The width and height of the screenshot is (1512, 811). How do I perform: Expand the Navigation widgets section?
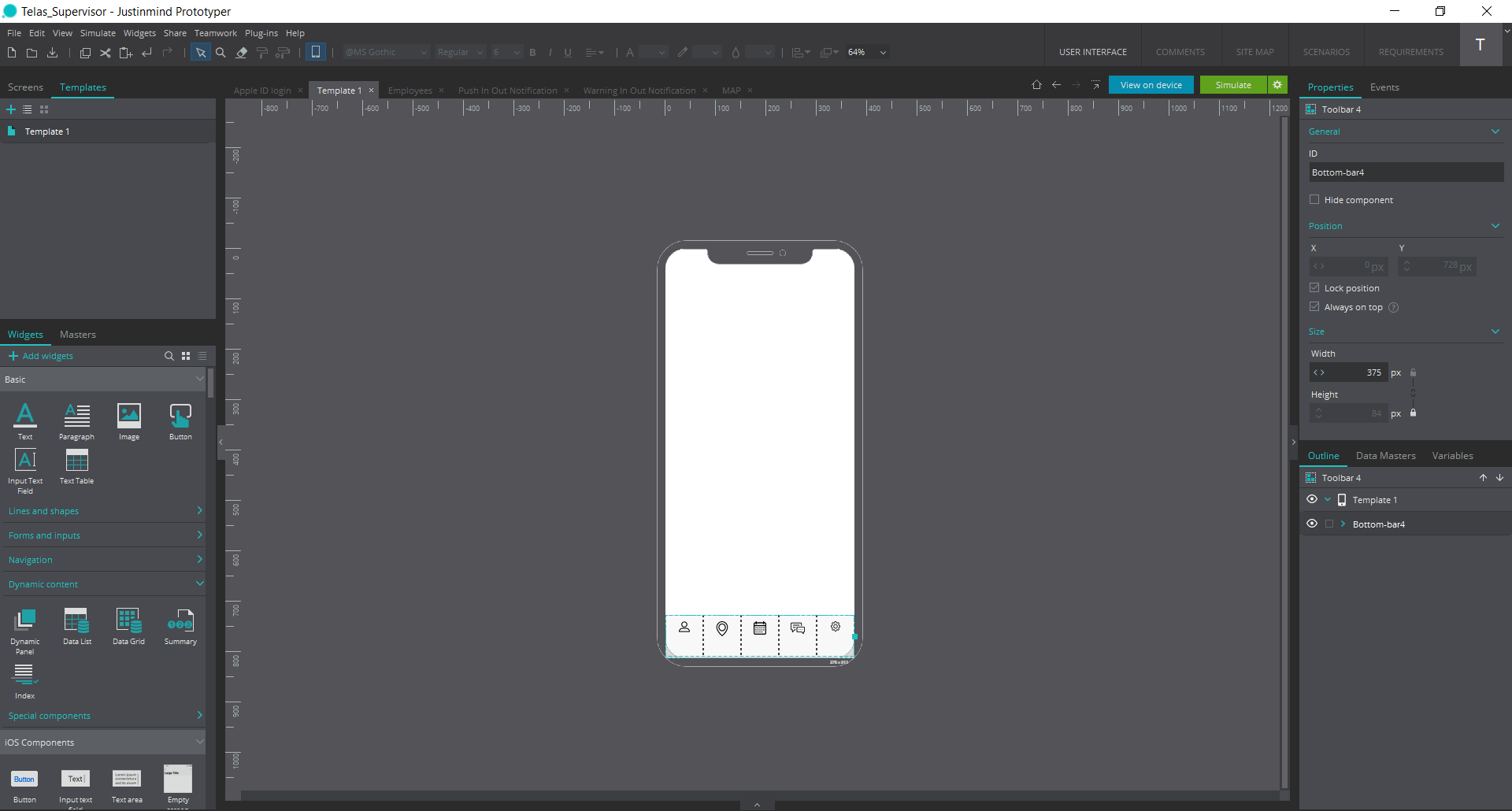tap(104, 560)
